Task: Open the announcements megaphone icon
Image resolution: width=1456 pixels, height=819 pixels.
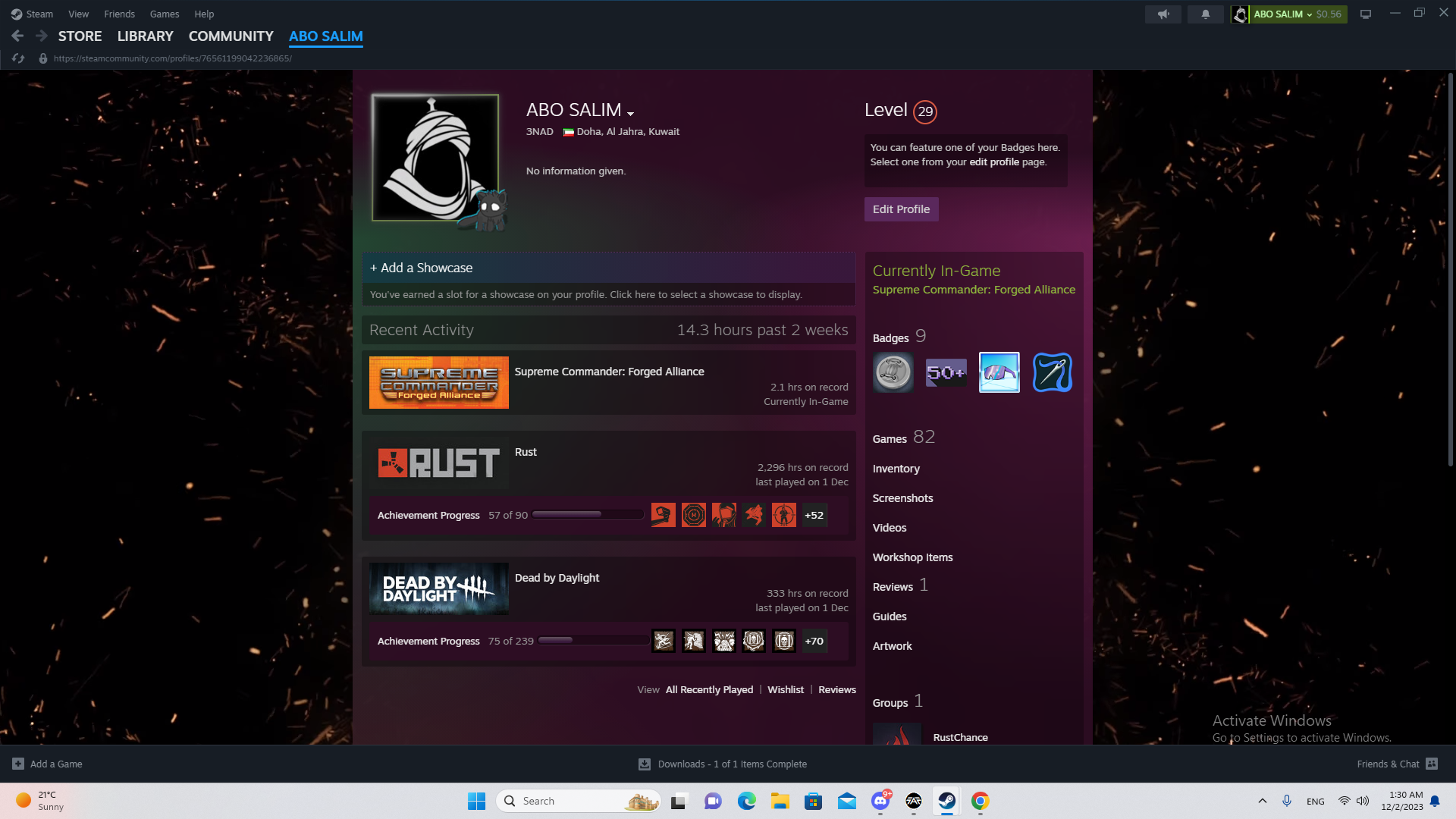Action: click(x=1163, y=14)
